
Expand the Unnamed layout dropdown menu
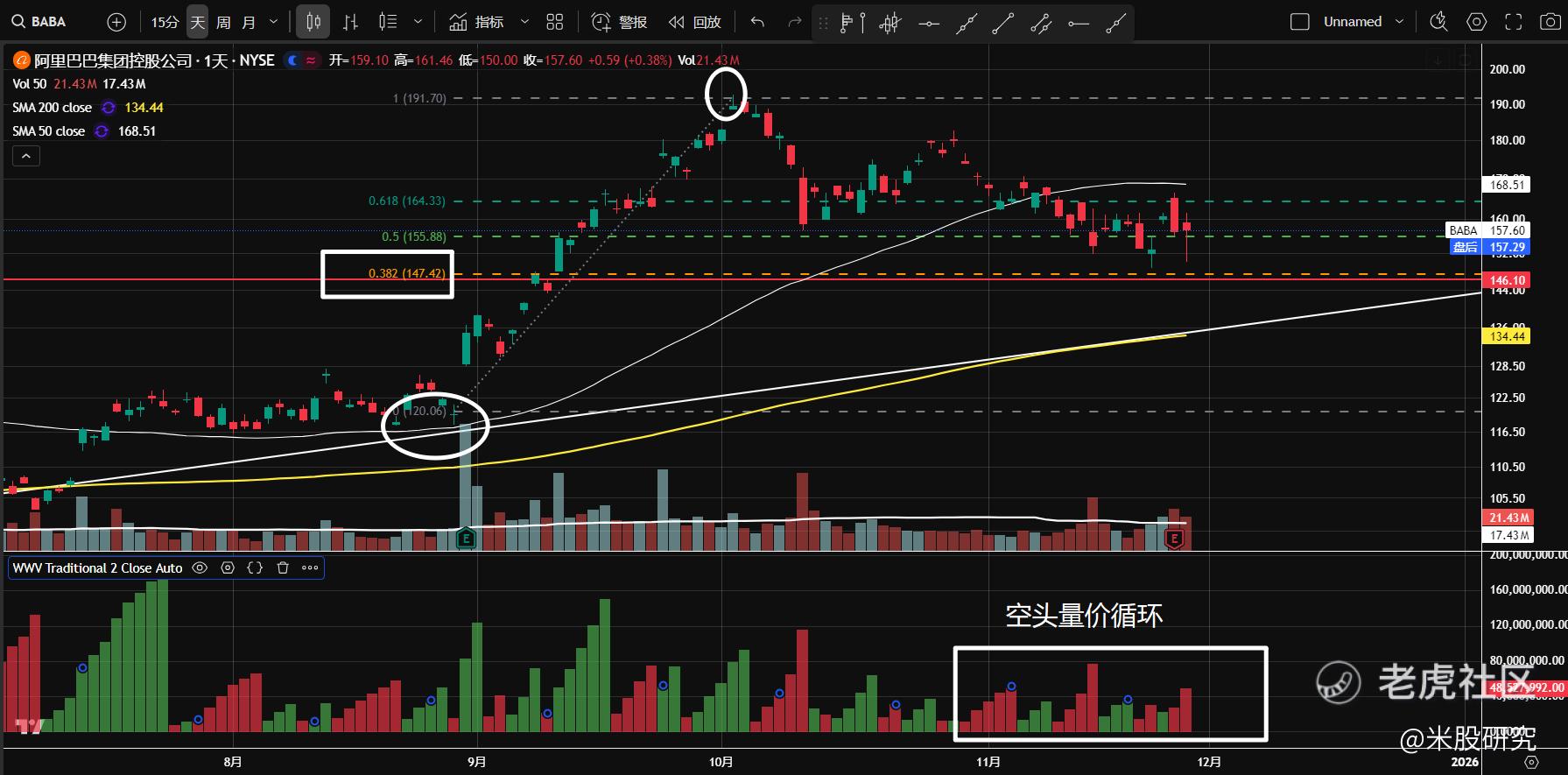1399,22
